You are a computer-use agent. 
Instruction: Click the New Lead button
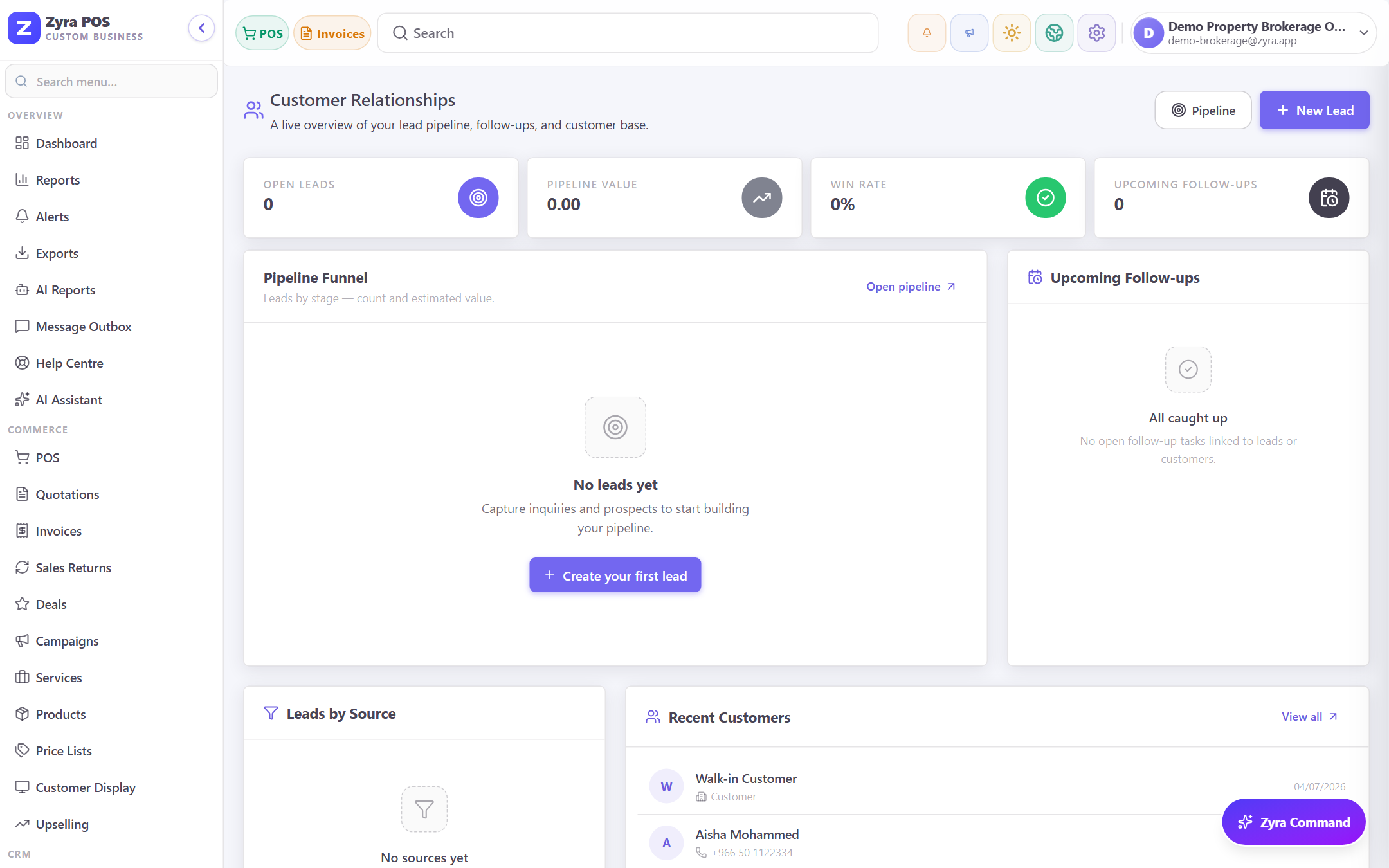1314,111
